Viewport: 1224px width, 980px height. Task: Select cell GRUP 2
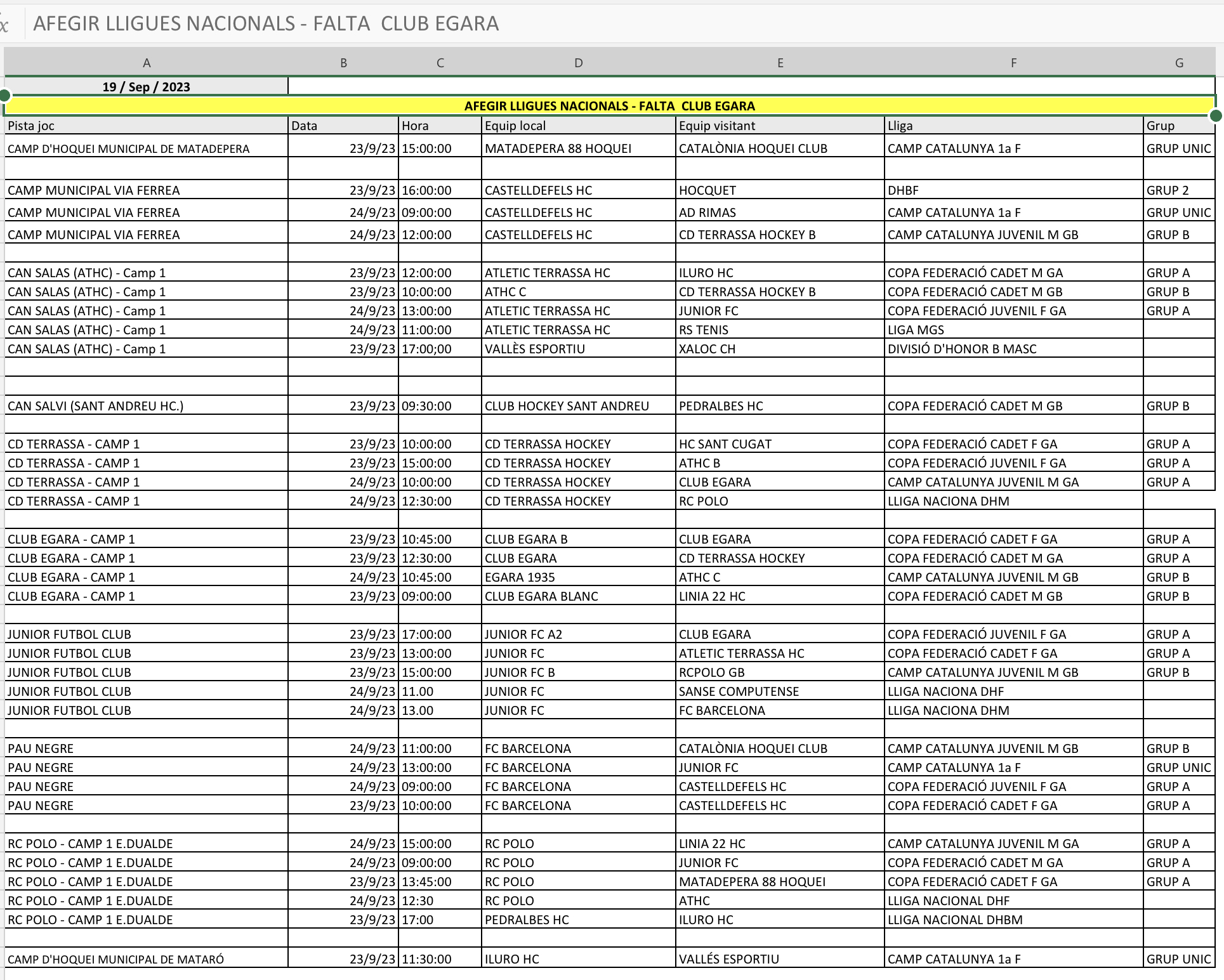tap(1179, 190)
